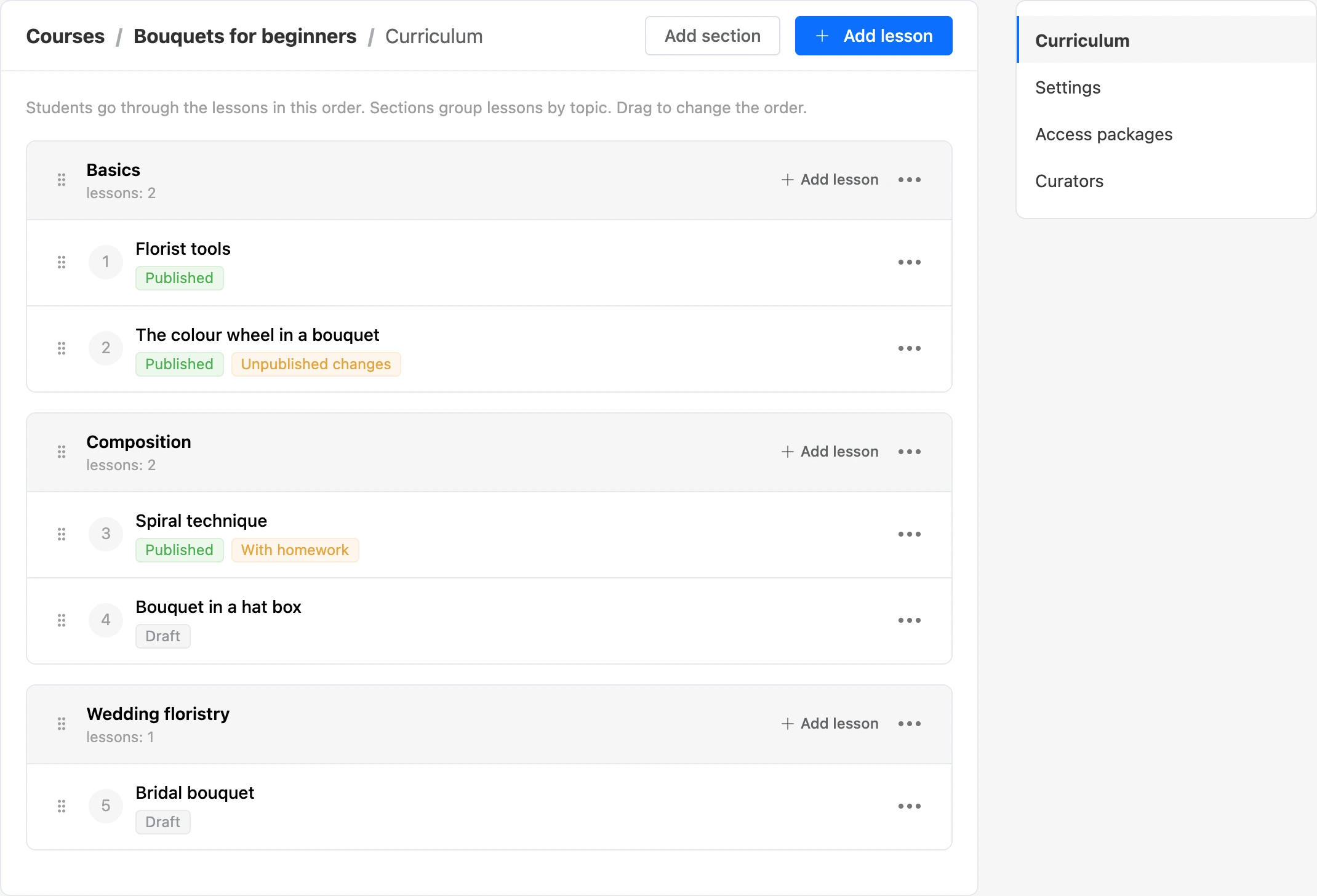Grab the drag handle for Spiral technique lesson
Screen dimensions: 1317x896
62,534
